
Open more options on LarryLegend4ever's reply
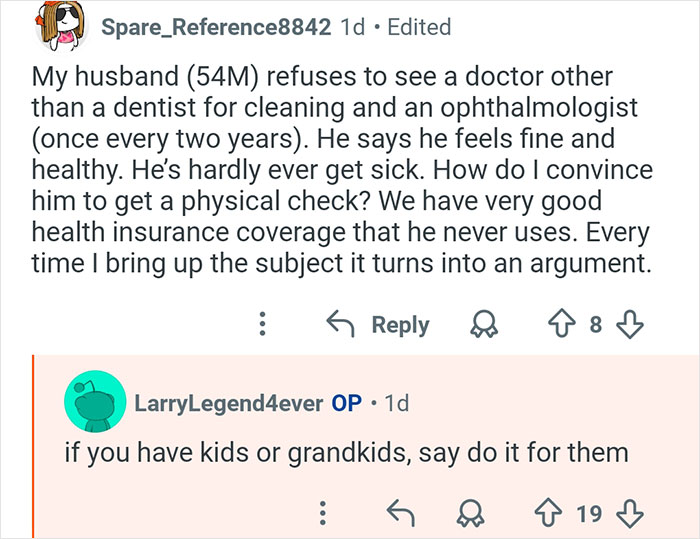pyautogui.click(x=322, y=514)
